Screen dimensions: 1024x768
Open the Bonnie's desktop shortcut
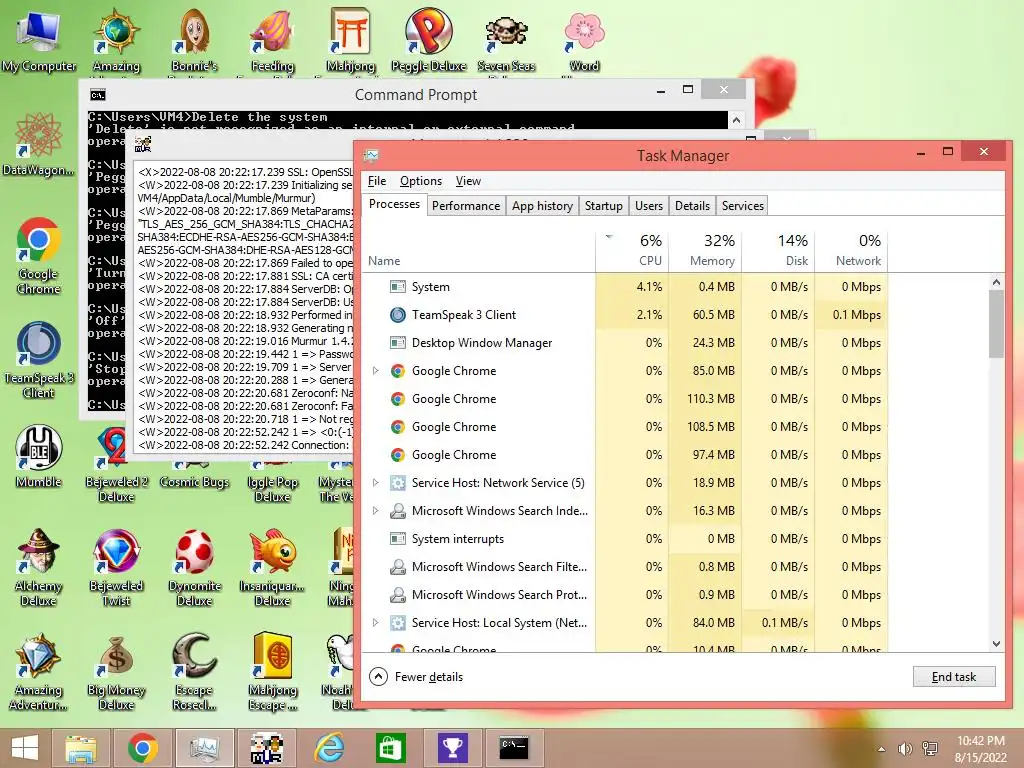(x=194, y=40)
